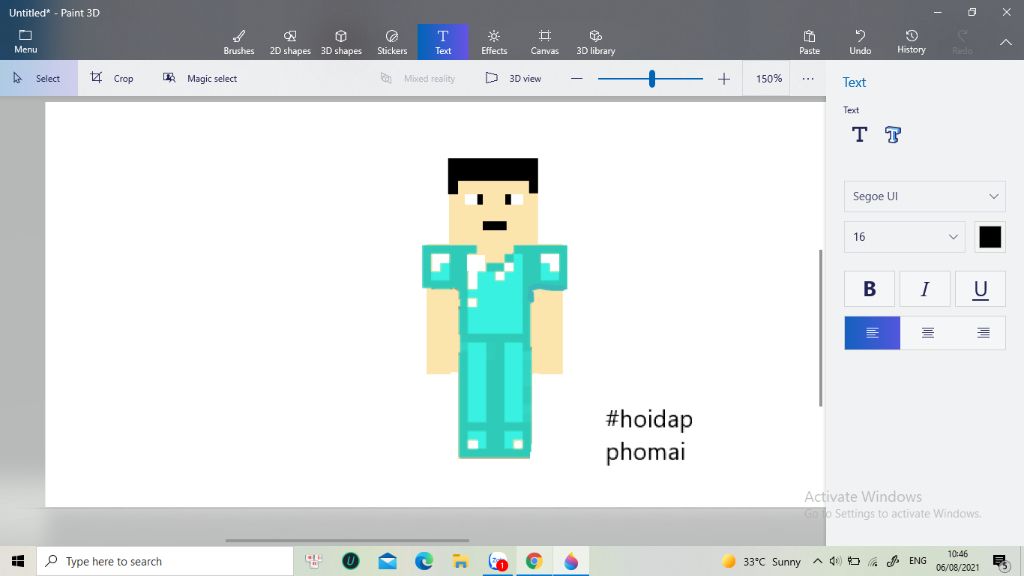The height and width of the screenshot is (576, 1024).
Task: Open the three-dots more options menu
Action: click(x=808, y=78)
